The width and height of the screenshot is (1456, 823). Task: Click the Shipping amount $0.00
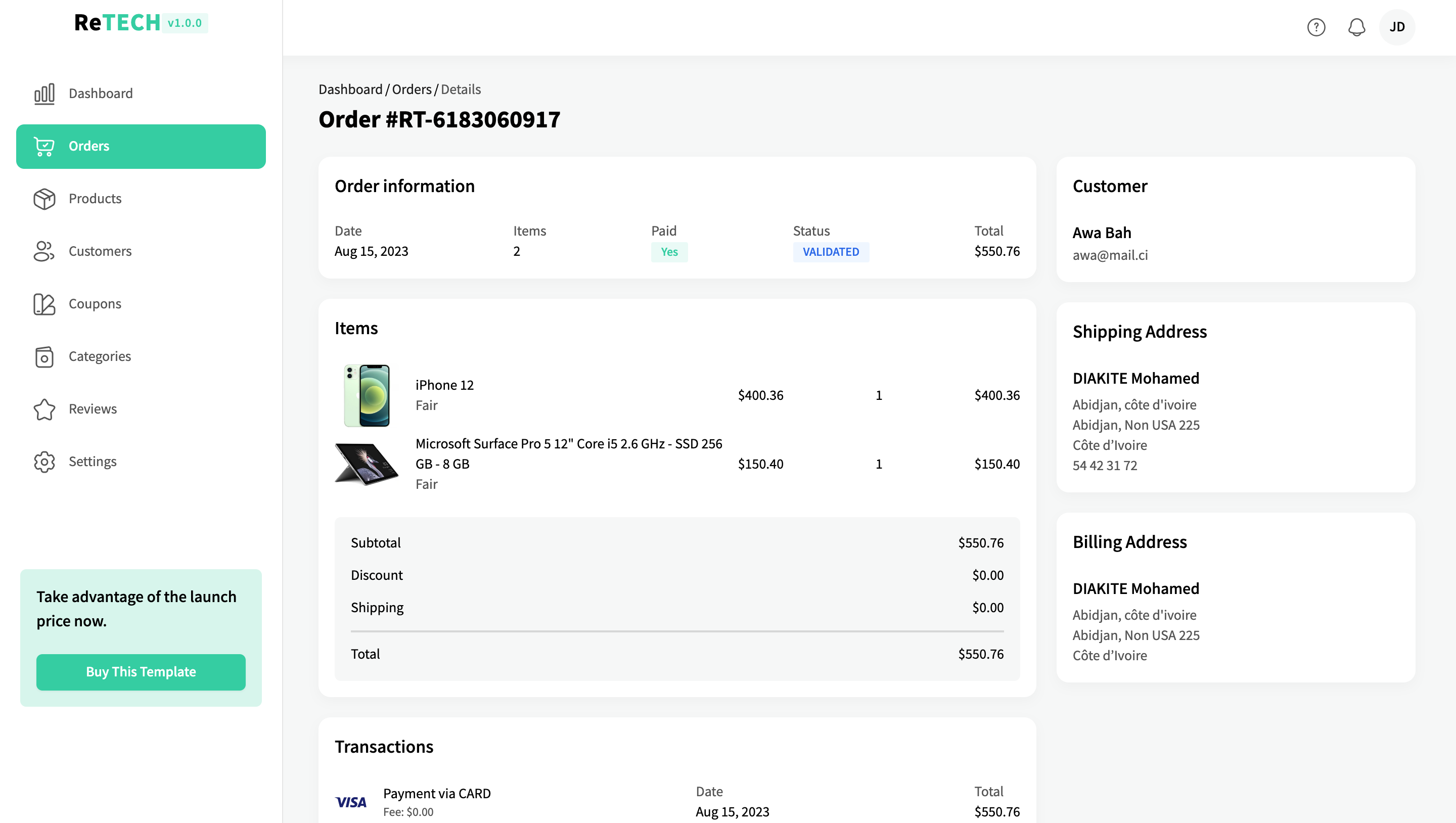[x=987, y=608]
